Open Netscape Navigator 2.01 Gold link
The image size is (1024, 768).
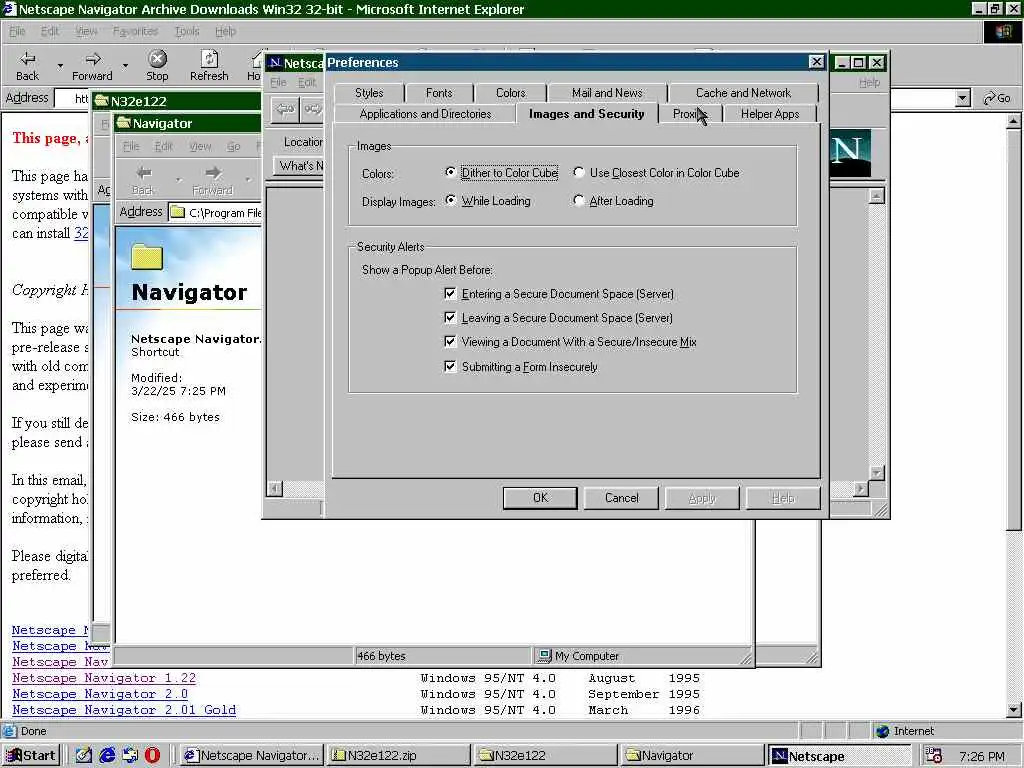click(124, 710)
